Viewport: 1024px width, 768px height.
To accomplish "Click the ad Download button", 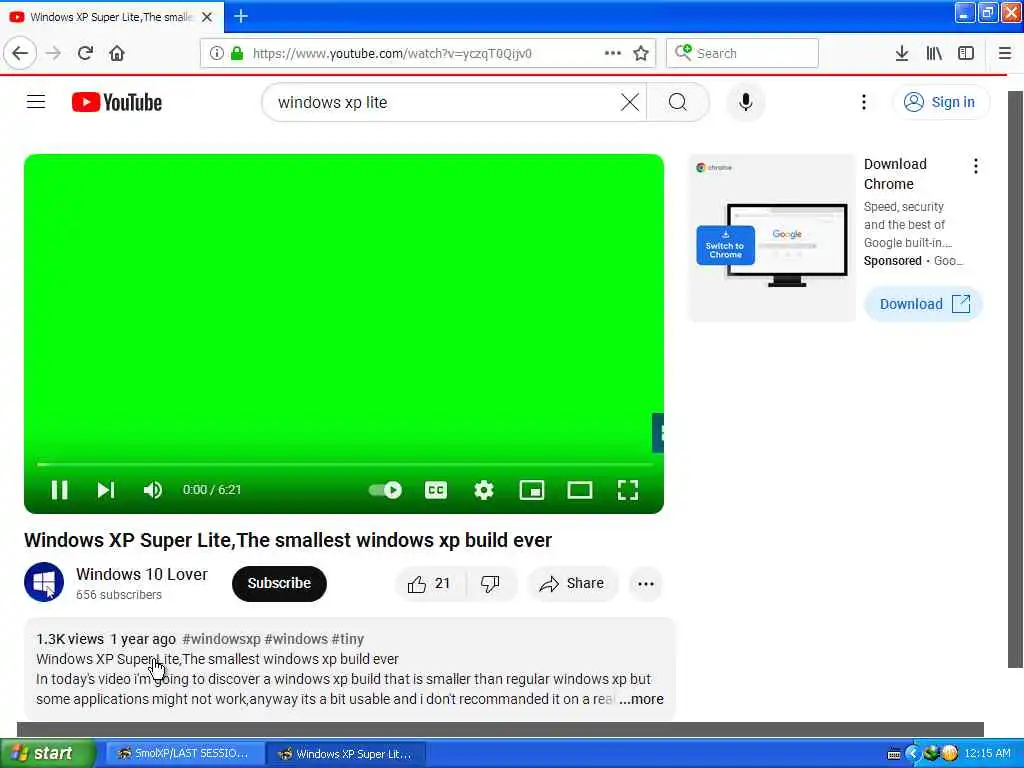I will [x=924, y=304].
